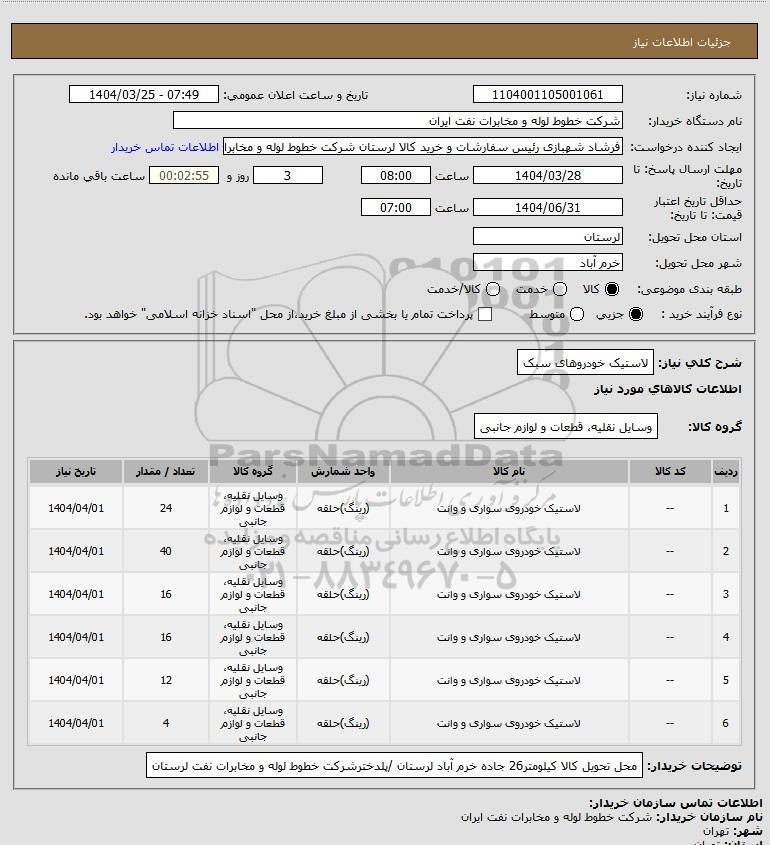Click quantity 16 in row 3
This screenshot has width=770, height=845.
(166, 594)
